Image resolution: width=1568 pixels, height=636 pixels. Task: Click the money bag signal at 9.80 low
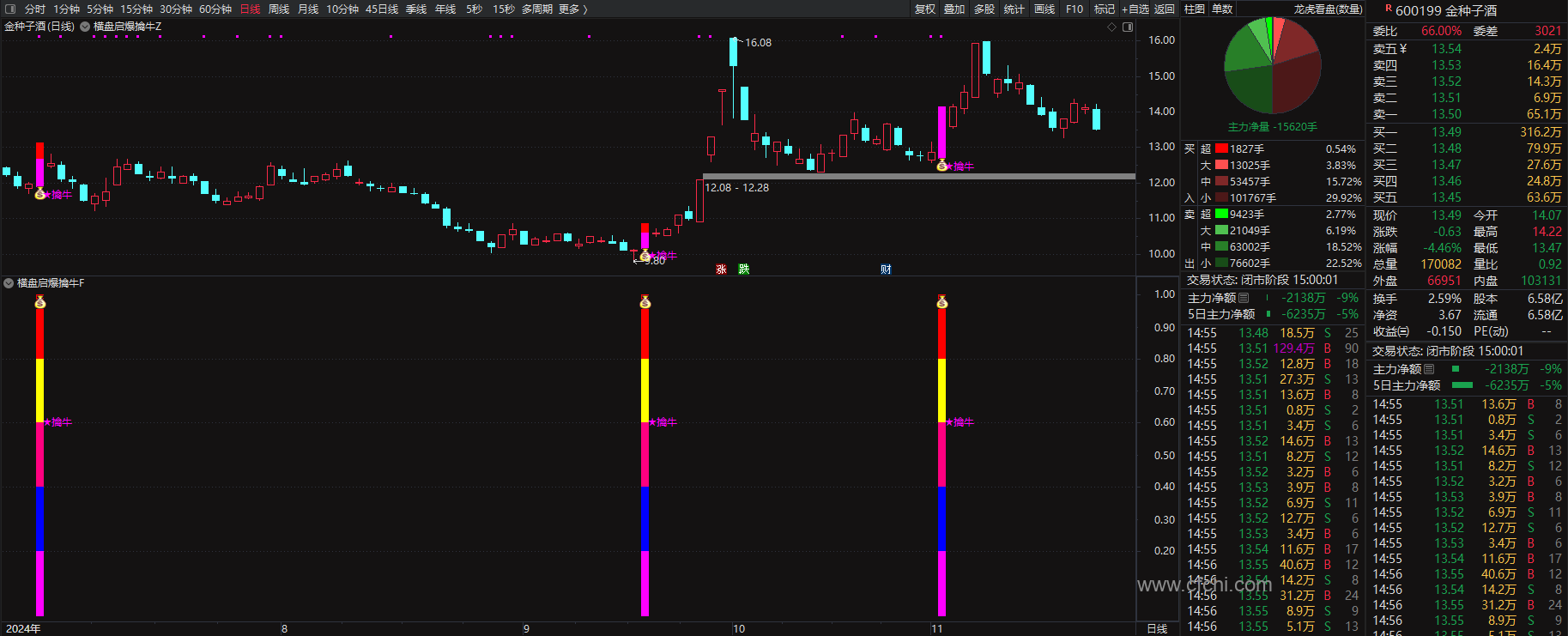tap(645, 256)
